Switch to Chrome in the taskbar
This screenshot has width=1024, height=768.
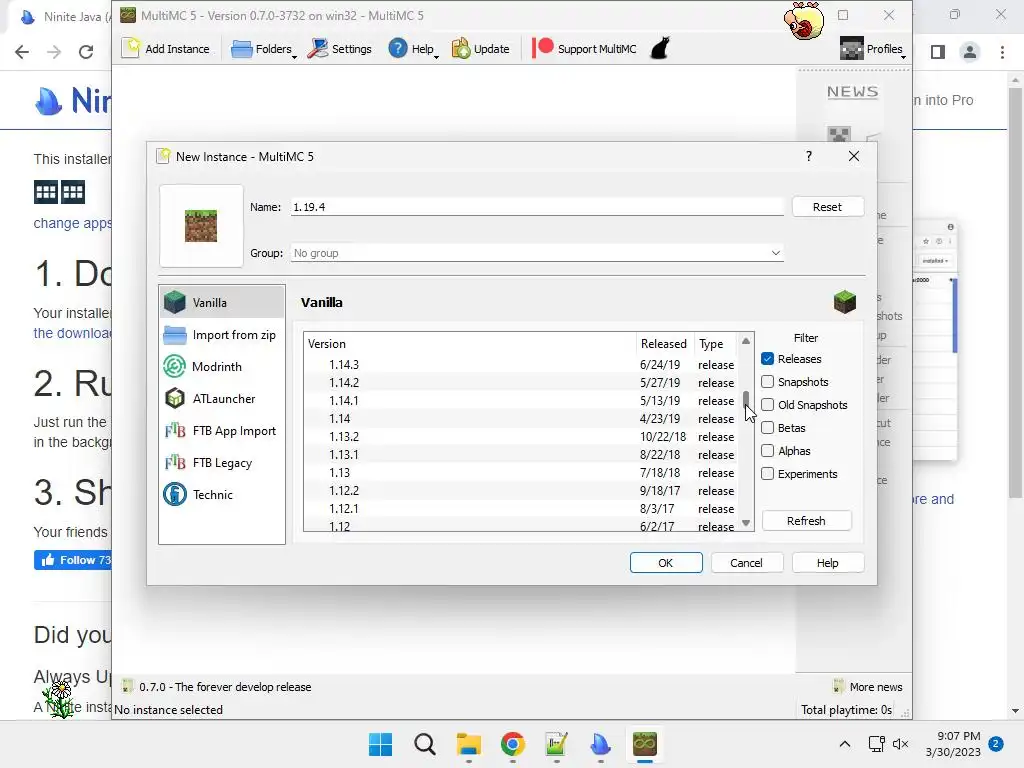(x=513, y=744)
